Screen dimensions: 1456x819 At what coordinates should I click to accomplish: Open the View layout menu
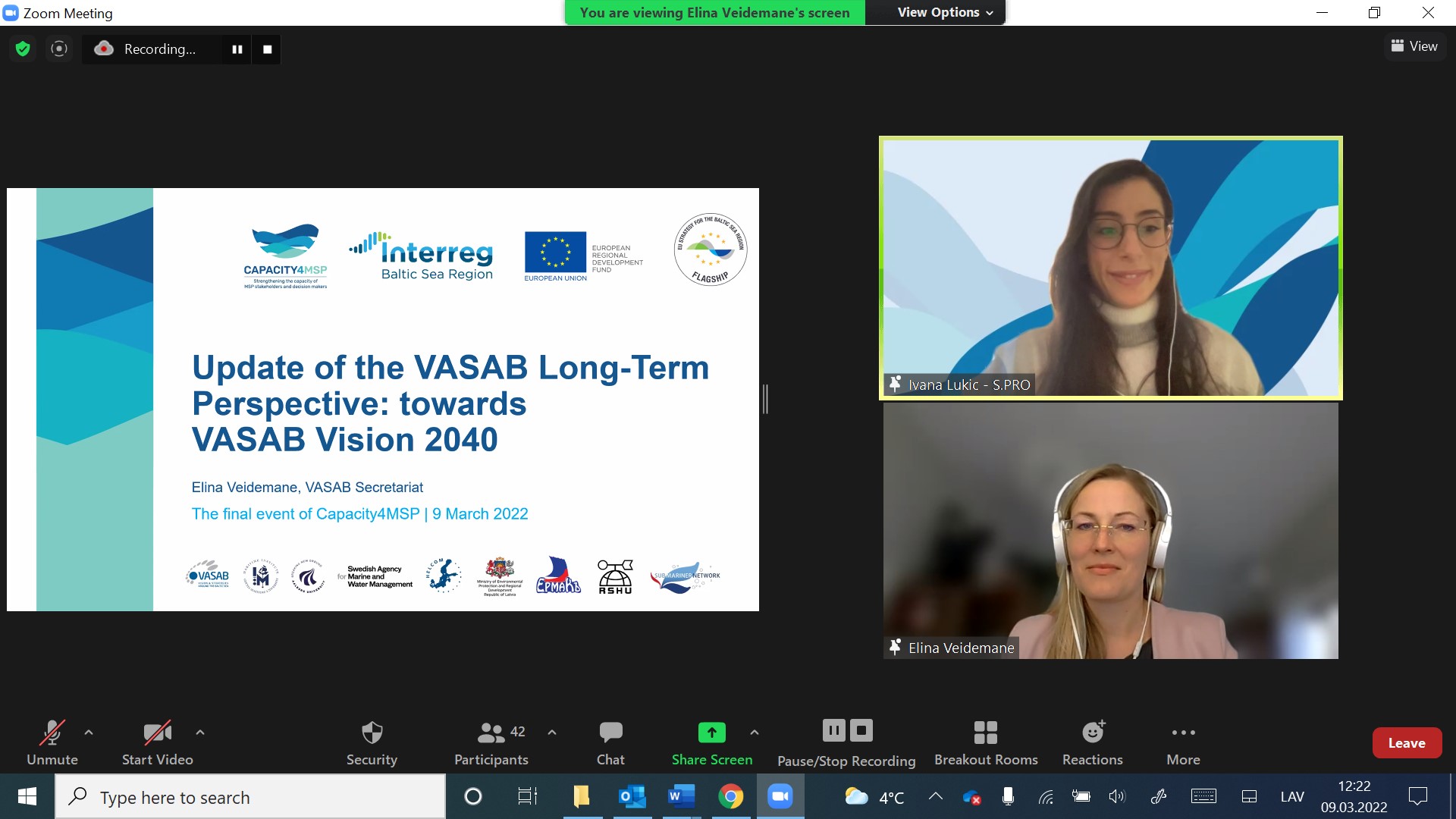(x=1414, y=46)
